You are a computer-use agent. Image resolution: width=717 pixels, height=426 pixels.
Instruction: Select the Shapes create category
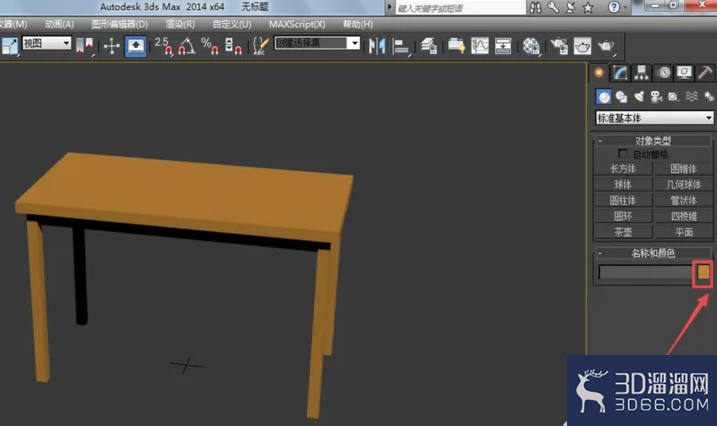click(621, 97)
